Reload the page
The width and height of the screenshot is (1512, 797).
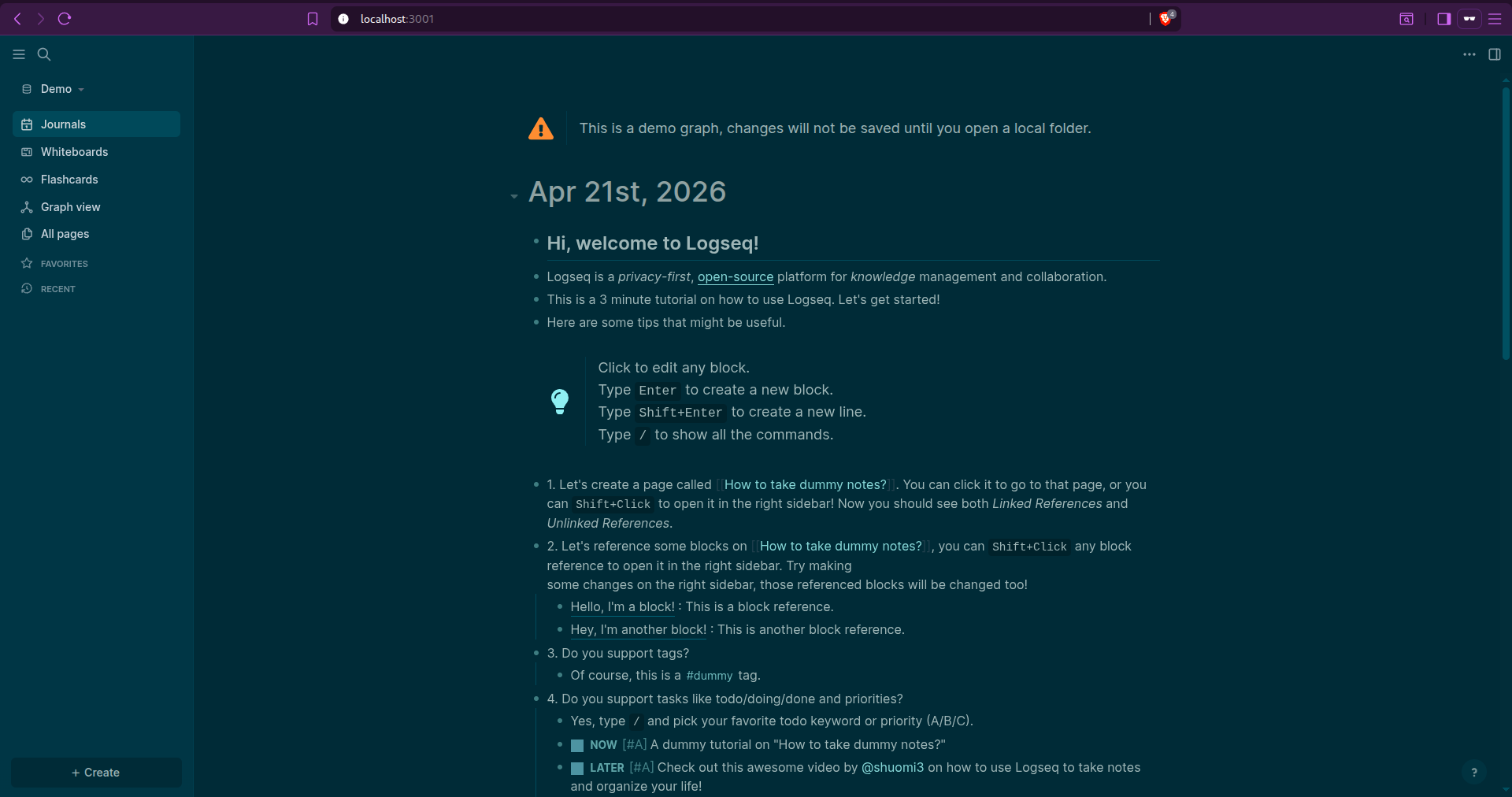65,19
